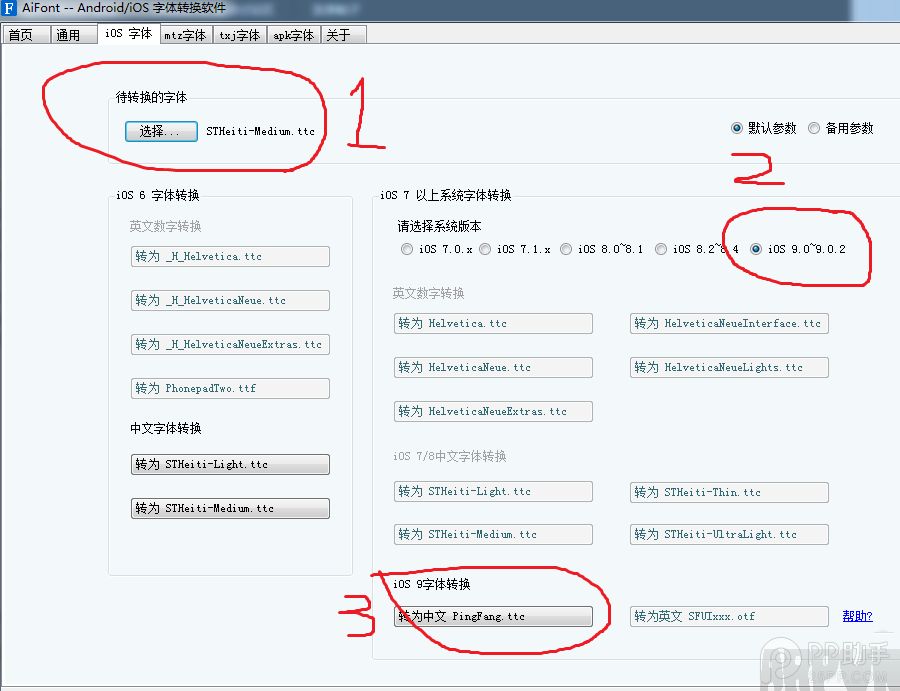The height and width of the screenshot is (691, 900).
Task: Open the txj字体 tab
Action: click(239, 33)
